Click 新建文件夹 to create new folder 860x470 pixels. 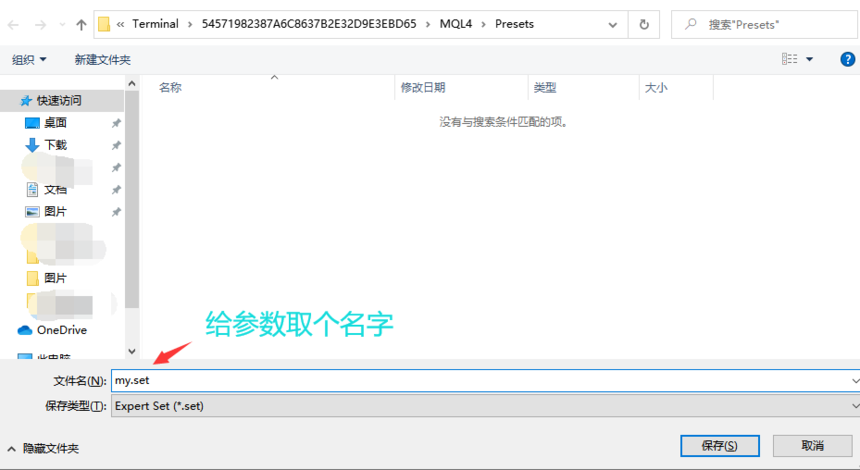pyautogui.click(x=102, y=60)
